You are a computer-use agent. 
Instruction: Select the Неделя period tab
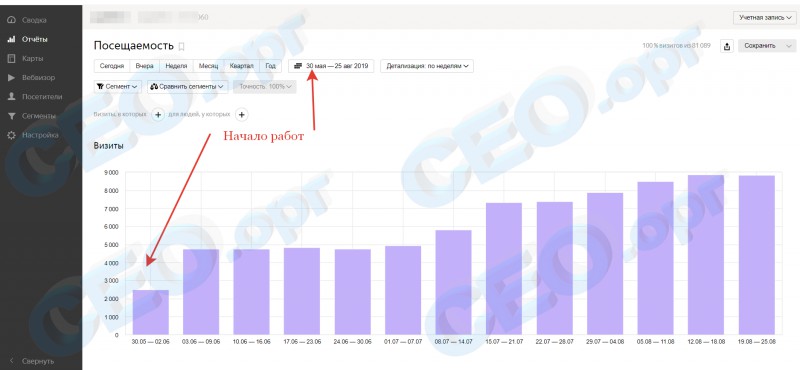click(x=176, y=66)
